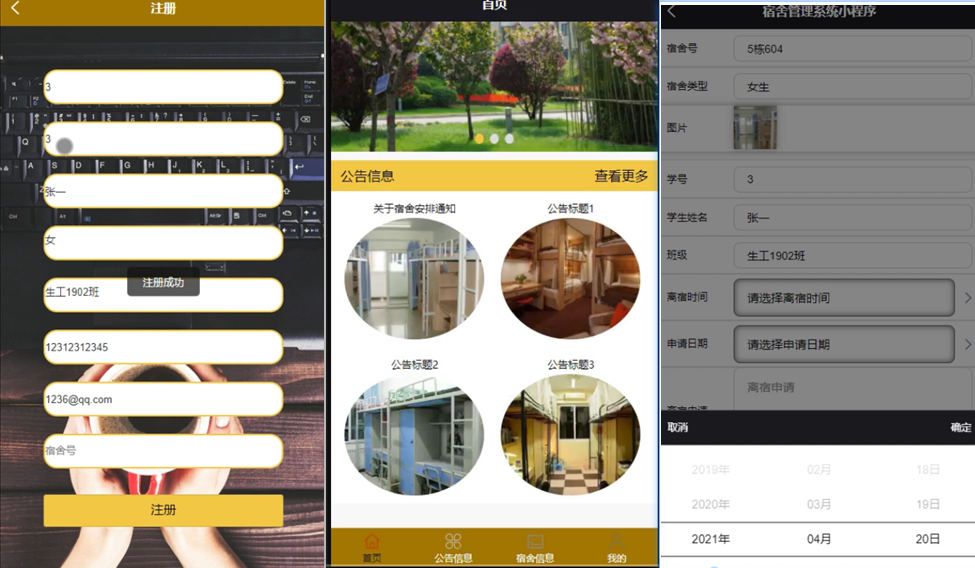Confirm the date picker with 确定
The width and height of the screenshot is (975, 568).
[961, 427]
